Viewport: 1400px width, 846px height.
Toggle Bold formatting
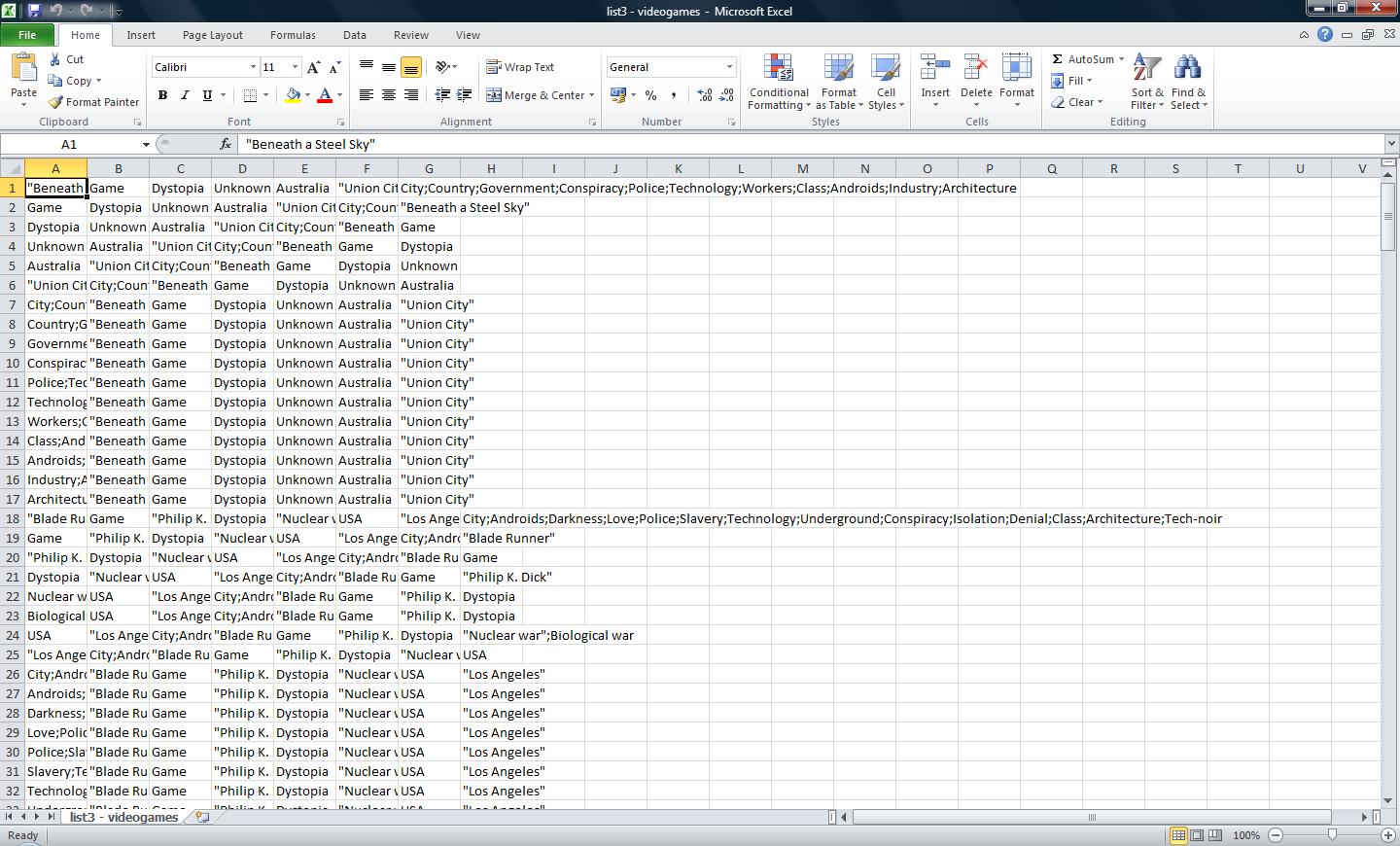tap(162, 95)
